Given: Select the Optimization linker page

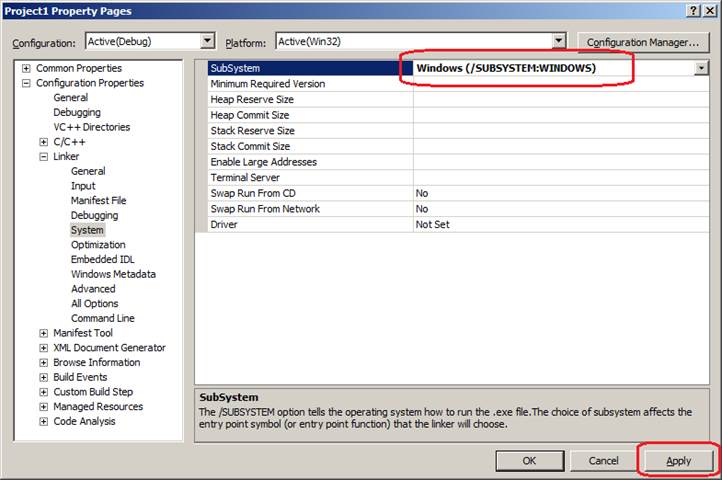Looking at the screenshot, I should pyautogui.click(x=98, y=245).
